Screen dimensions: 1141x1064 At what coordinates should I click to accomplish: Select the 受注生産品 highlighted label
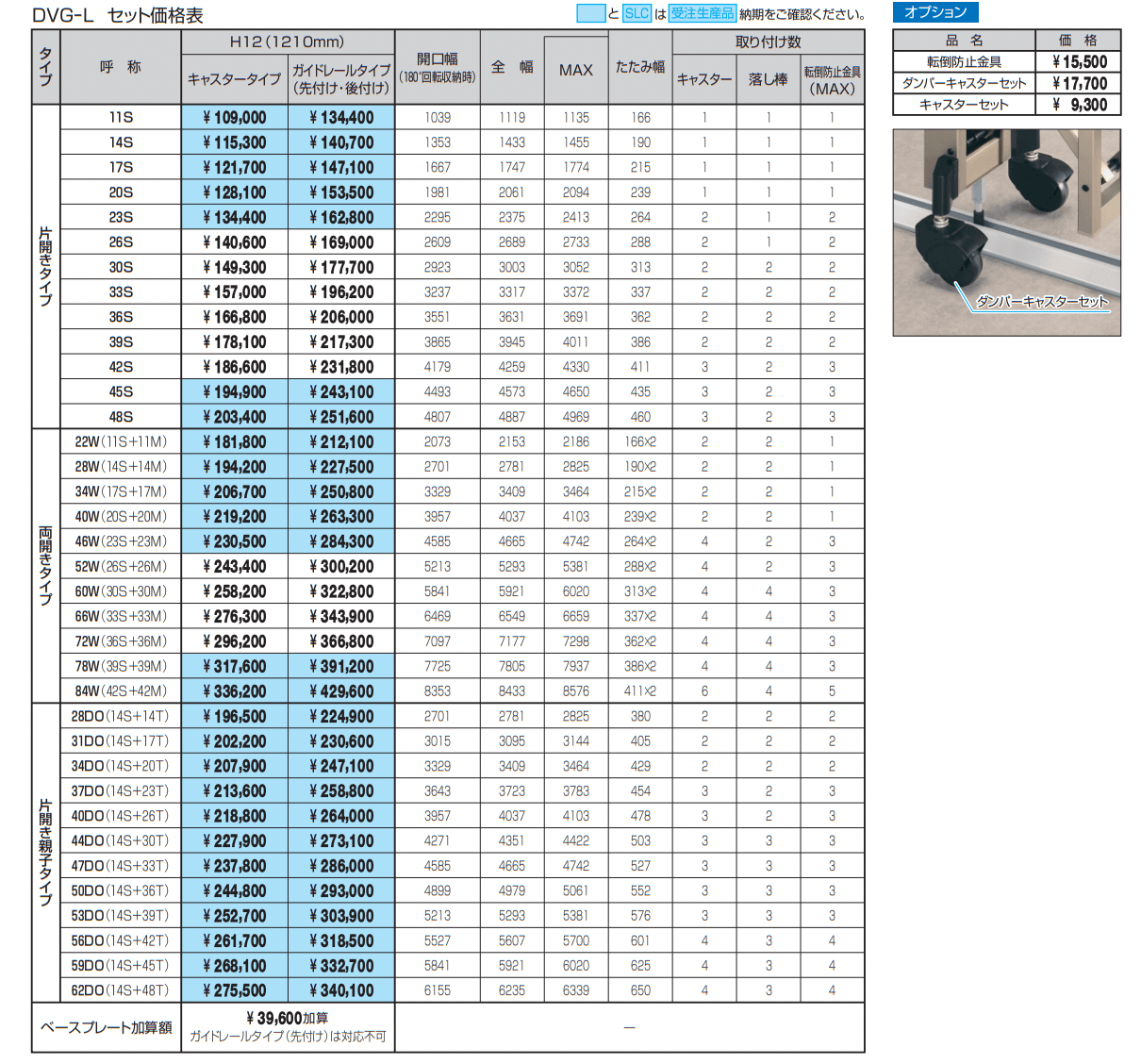click(x=702, y=13)
